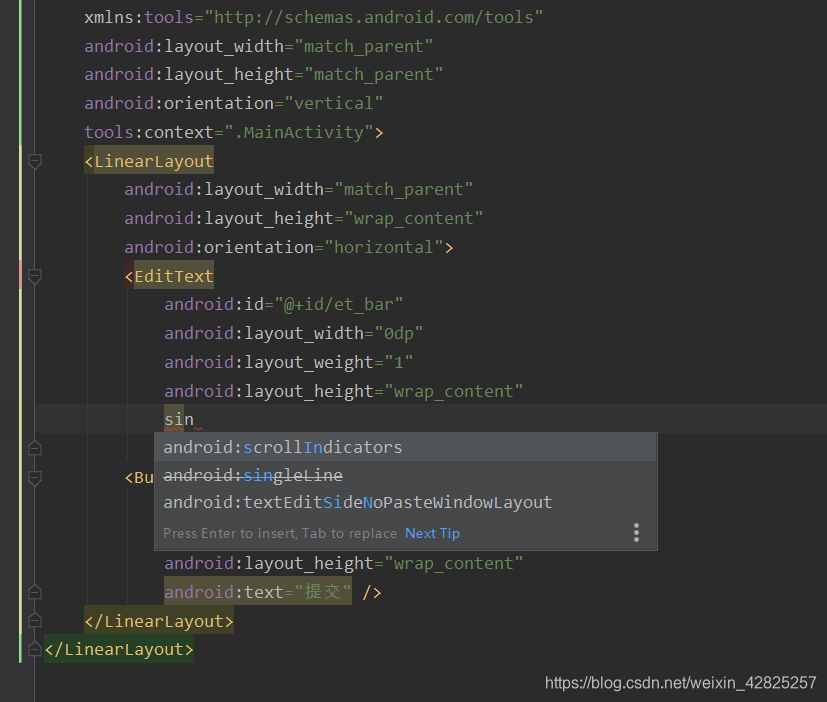This screenshot has height=702, width=827.
Task: Click the "@+id/et_bar" id value
Action: pyautogui.click(x=339, y=304)
